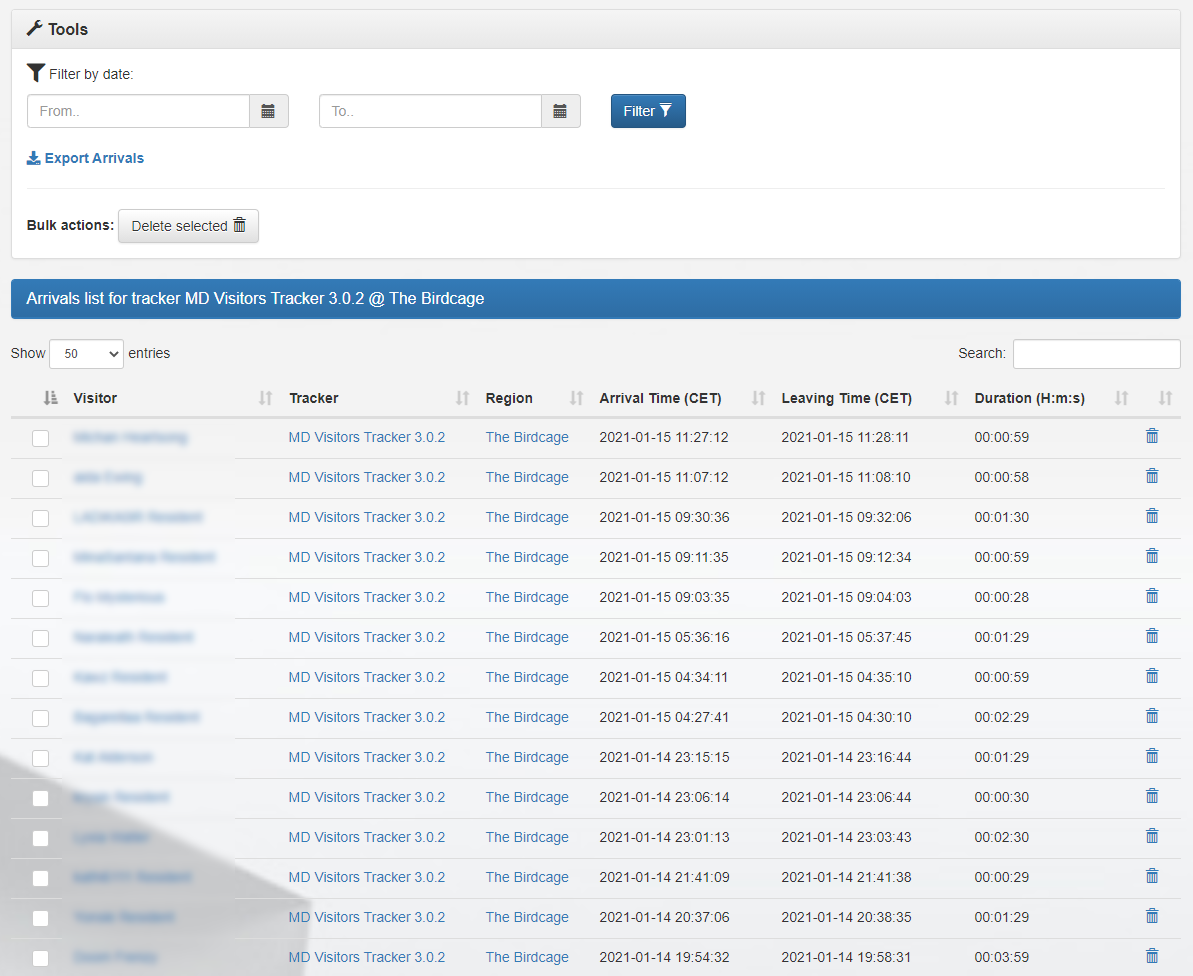Click the Region column header

[x=509, y=398]
